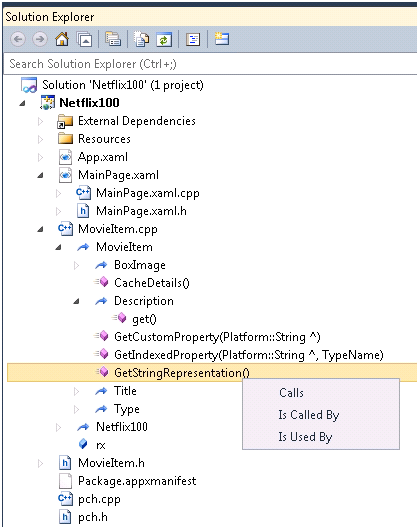The image size is (419, 529).
Task: Click the Show All Files icon
Action: click(142, 39)
